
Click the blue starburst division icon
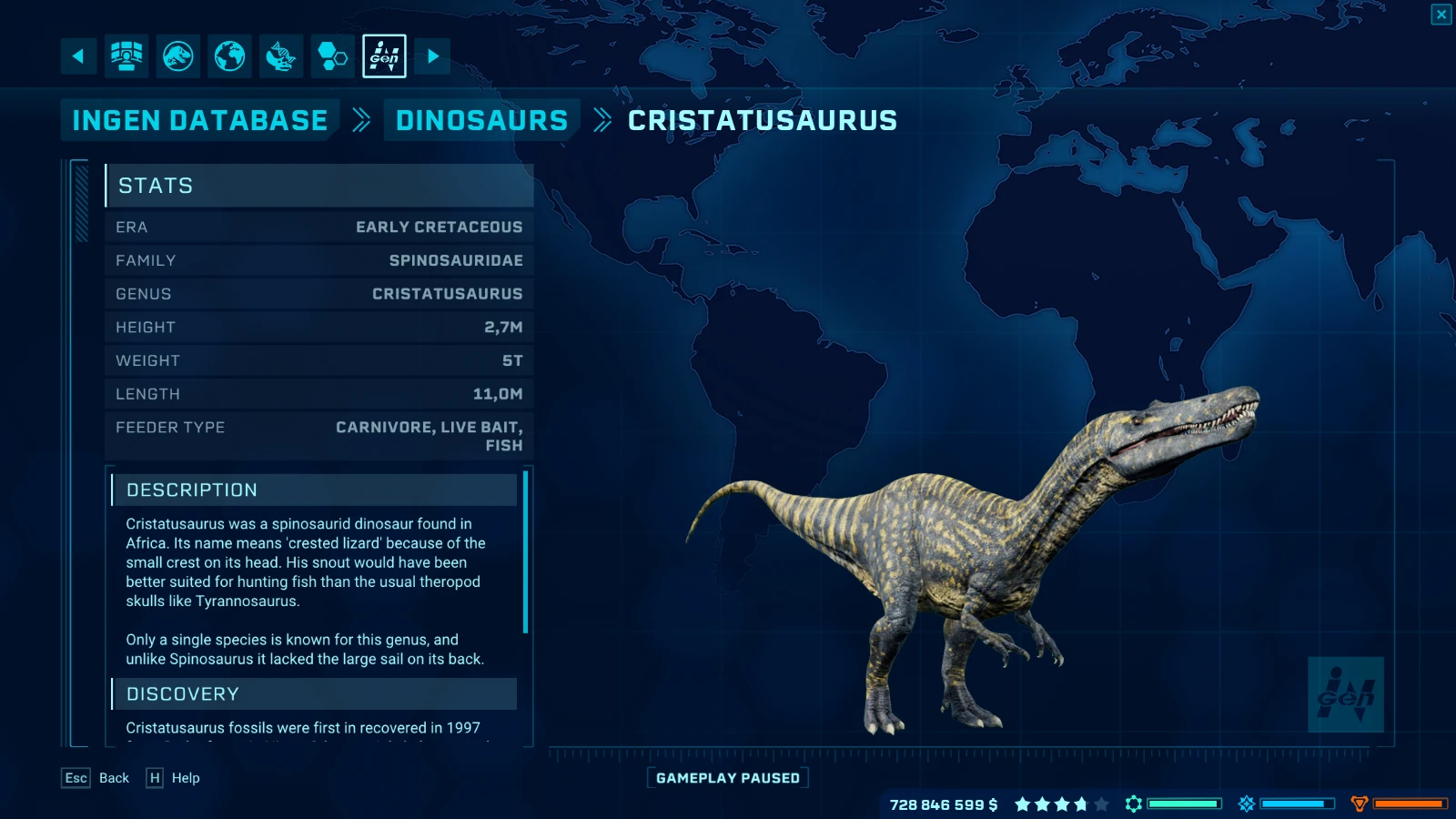click(x=1247, y=804)
